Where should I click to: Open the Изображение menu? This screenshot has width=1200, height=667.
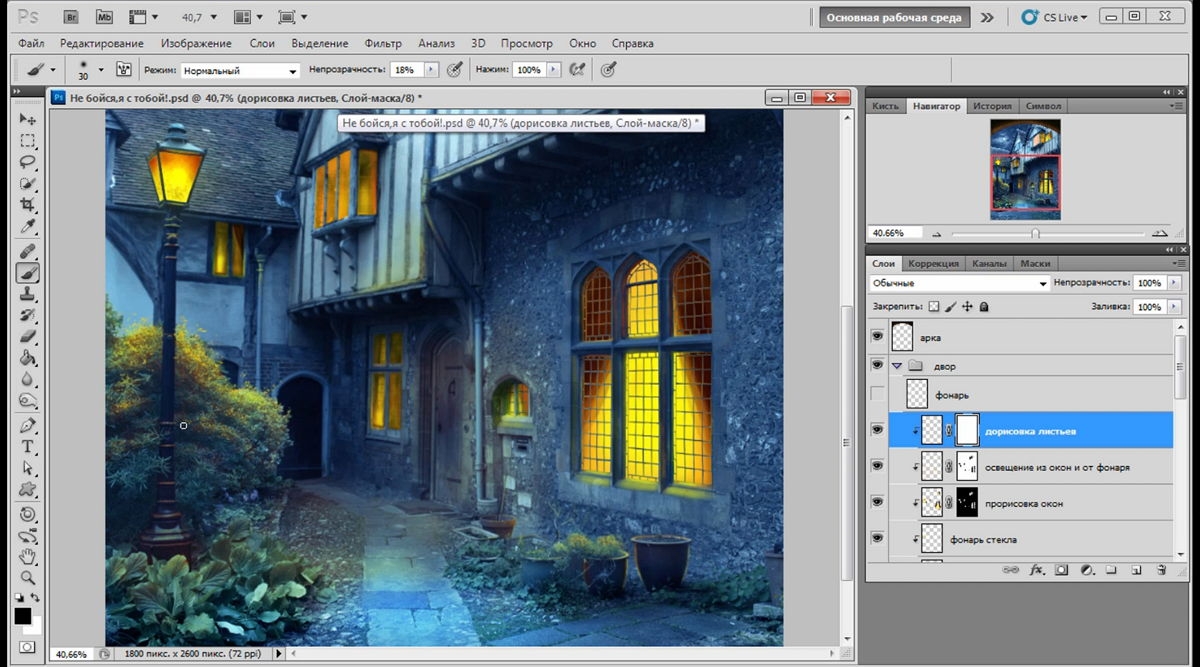196,44
